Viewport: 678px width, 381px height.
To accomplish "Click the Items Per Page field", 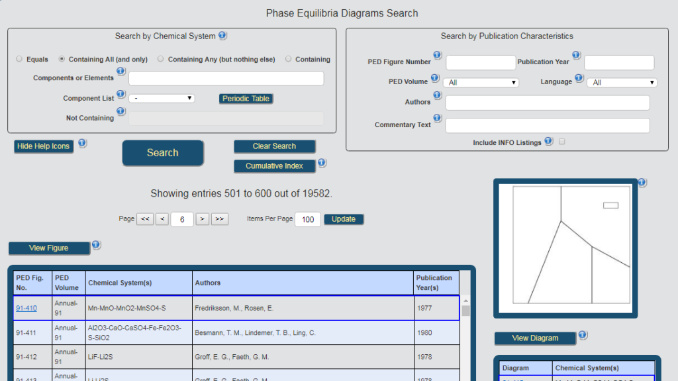I will (307, 219).
